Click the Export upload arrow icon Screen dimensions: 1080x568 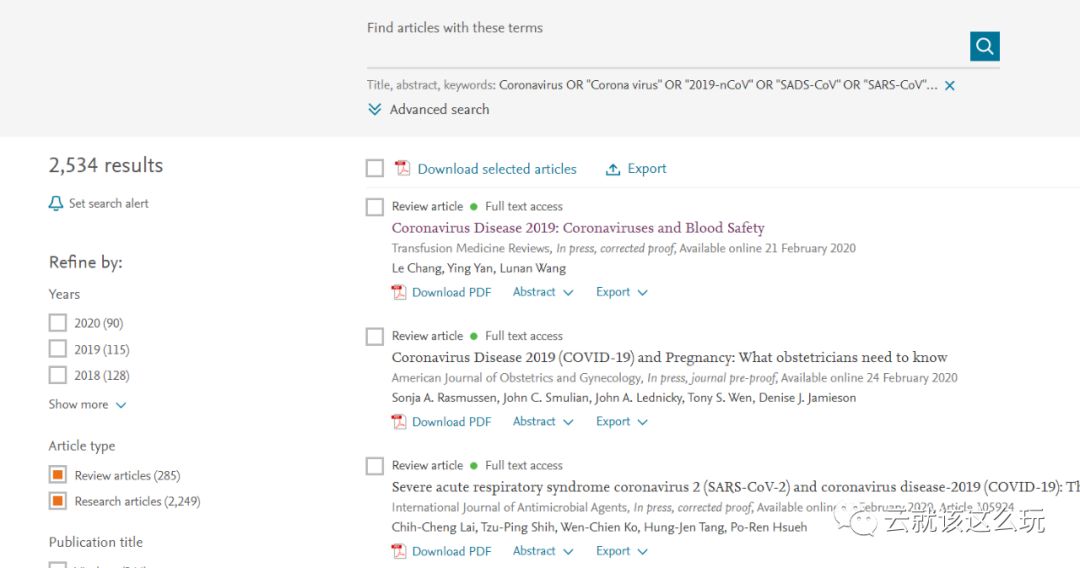pyautogui.click(x=613, y=170)
